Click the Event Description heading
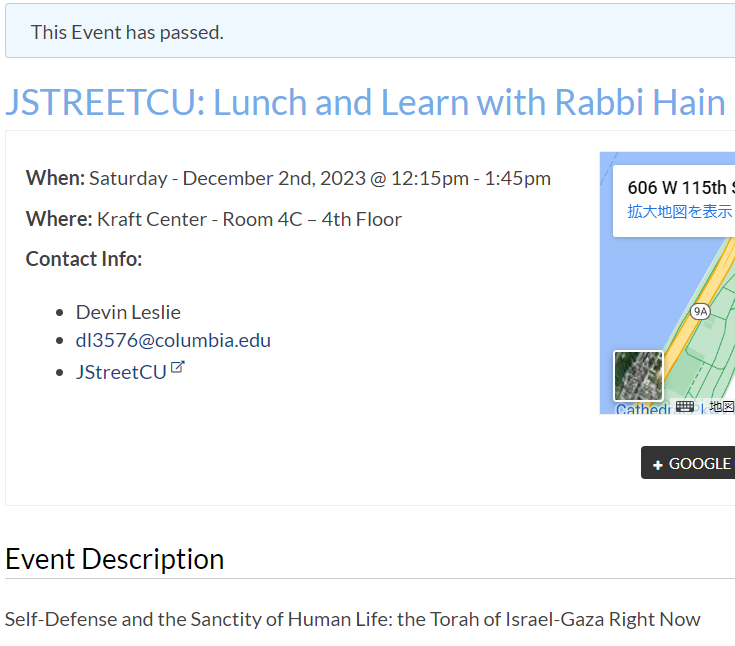The image size is (735, 646). [x=114, y=558]
